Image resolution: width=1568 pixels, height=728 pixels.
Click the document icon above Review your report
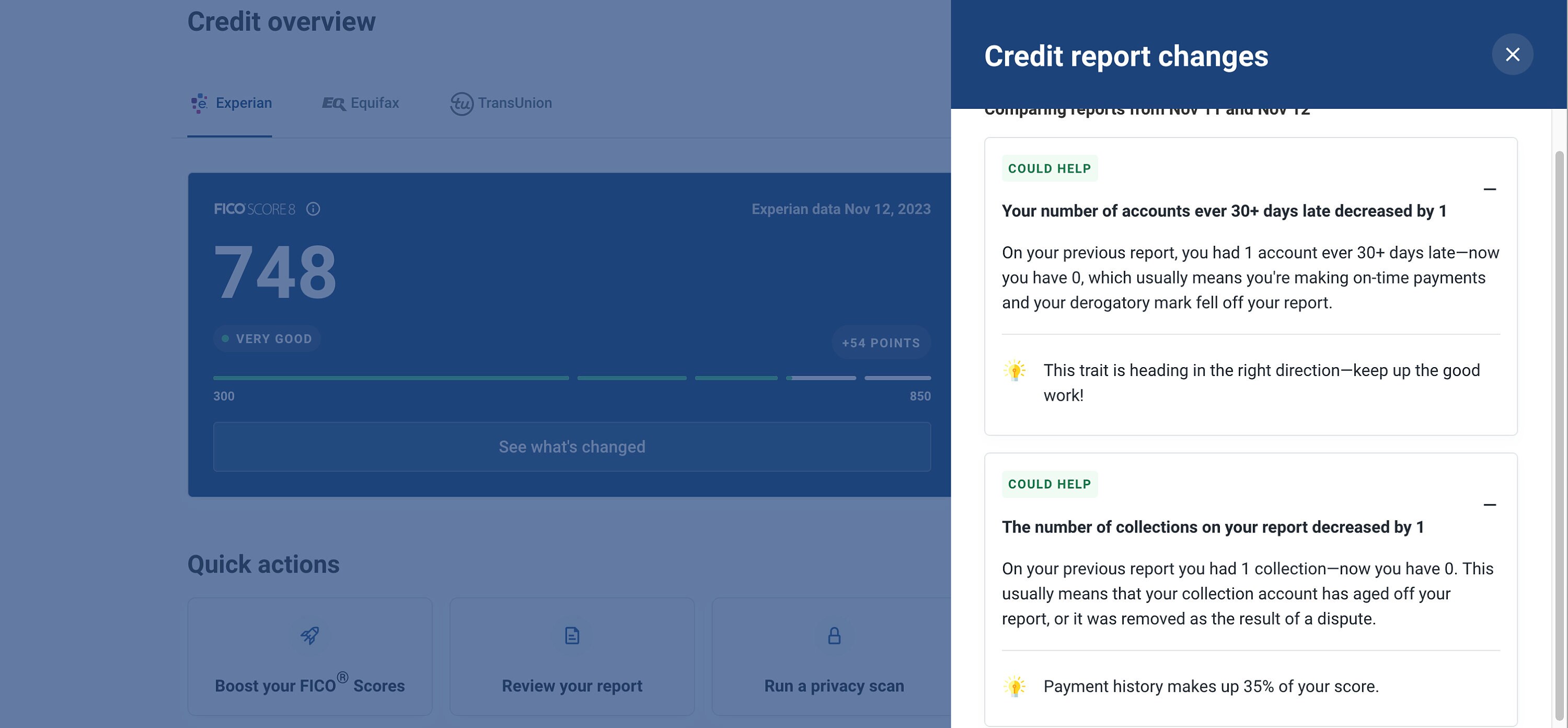pyautogui.click(x=572, y=635)
